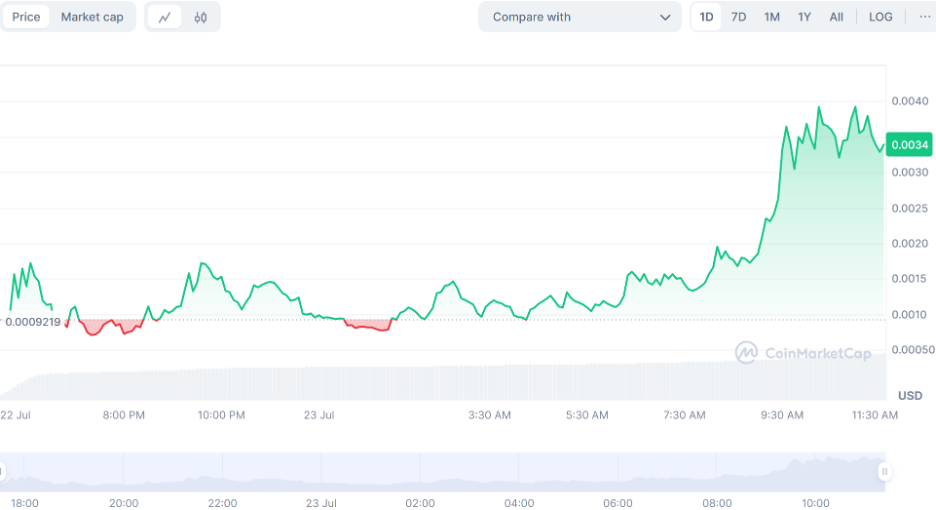Toggle the LOG scale option
Image resolution: width=936 pixels, height=510 pixels.
pos(880,17)
